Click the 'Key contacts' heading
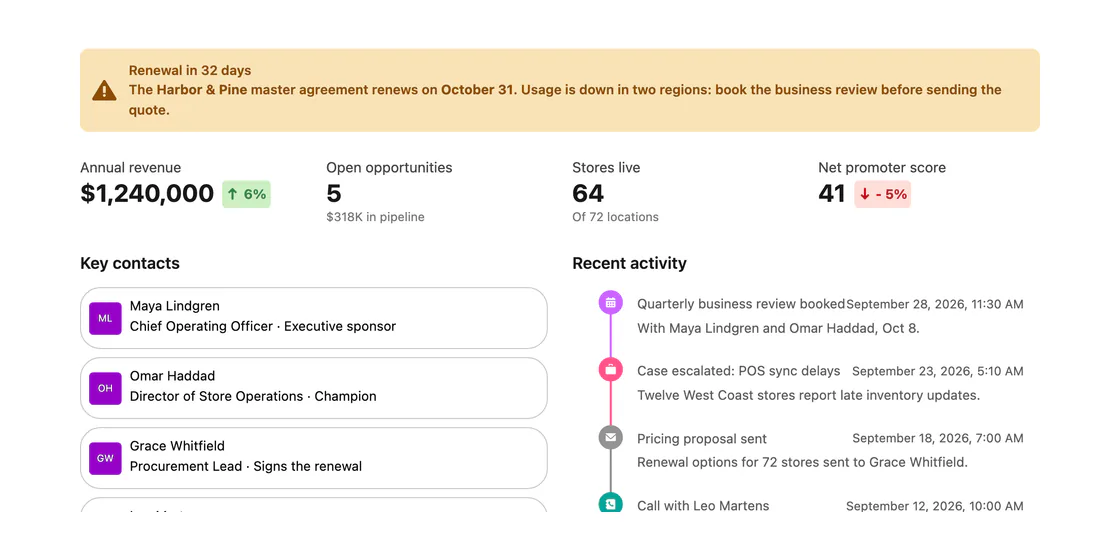This screenshot has width=1120, height=560. coord(130,264)
